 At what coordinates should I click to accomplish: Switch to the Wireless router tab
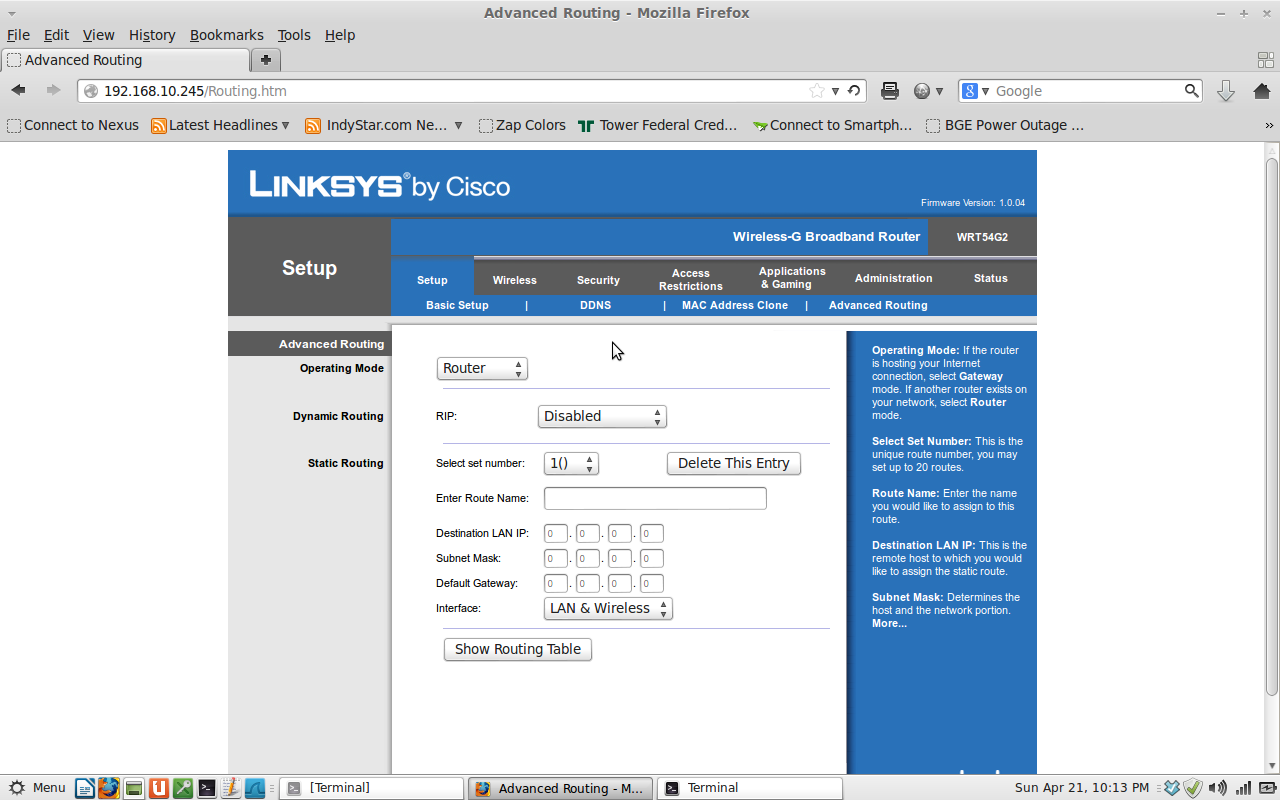[515, 280]
